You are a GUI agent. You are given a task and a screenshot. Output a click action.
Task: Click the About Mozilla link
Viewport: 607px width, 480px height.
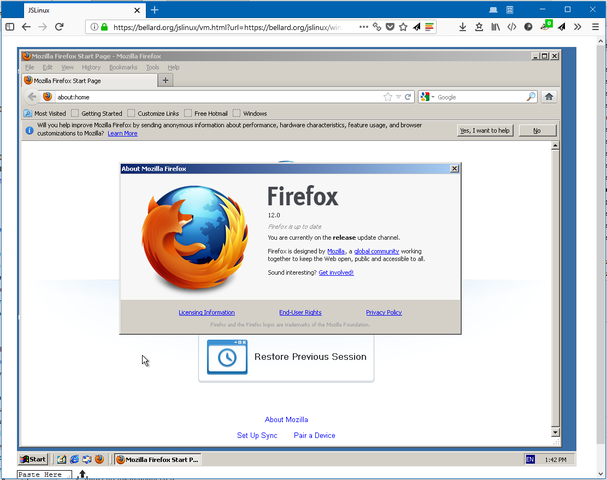tap(286, 420)
